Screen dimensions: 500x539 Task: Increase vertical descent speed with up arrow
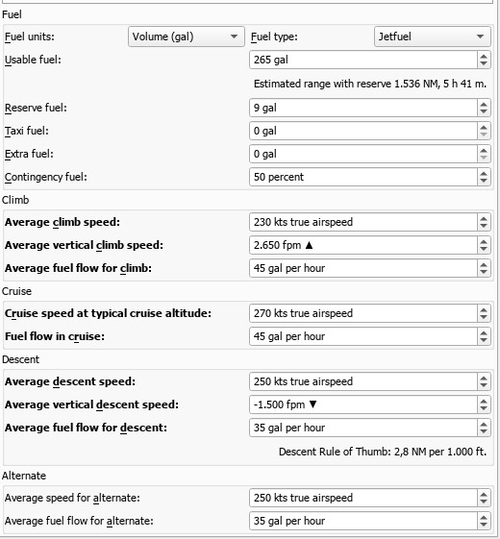[x=484, y=401]
